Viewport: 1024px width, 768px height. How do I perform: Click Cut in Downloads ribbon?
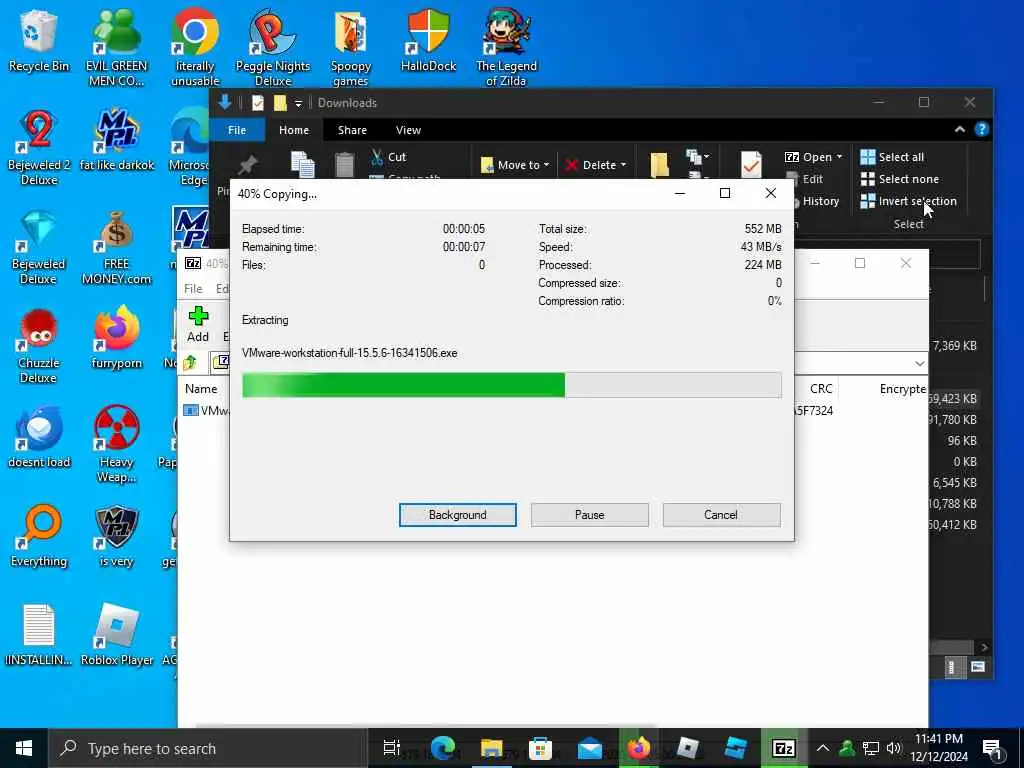pos(389,157)
